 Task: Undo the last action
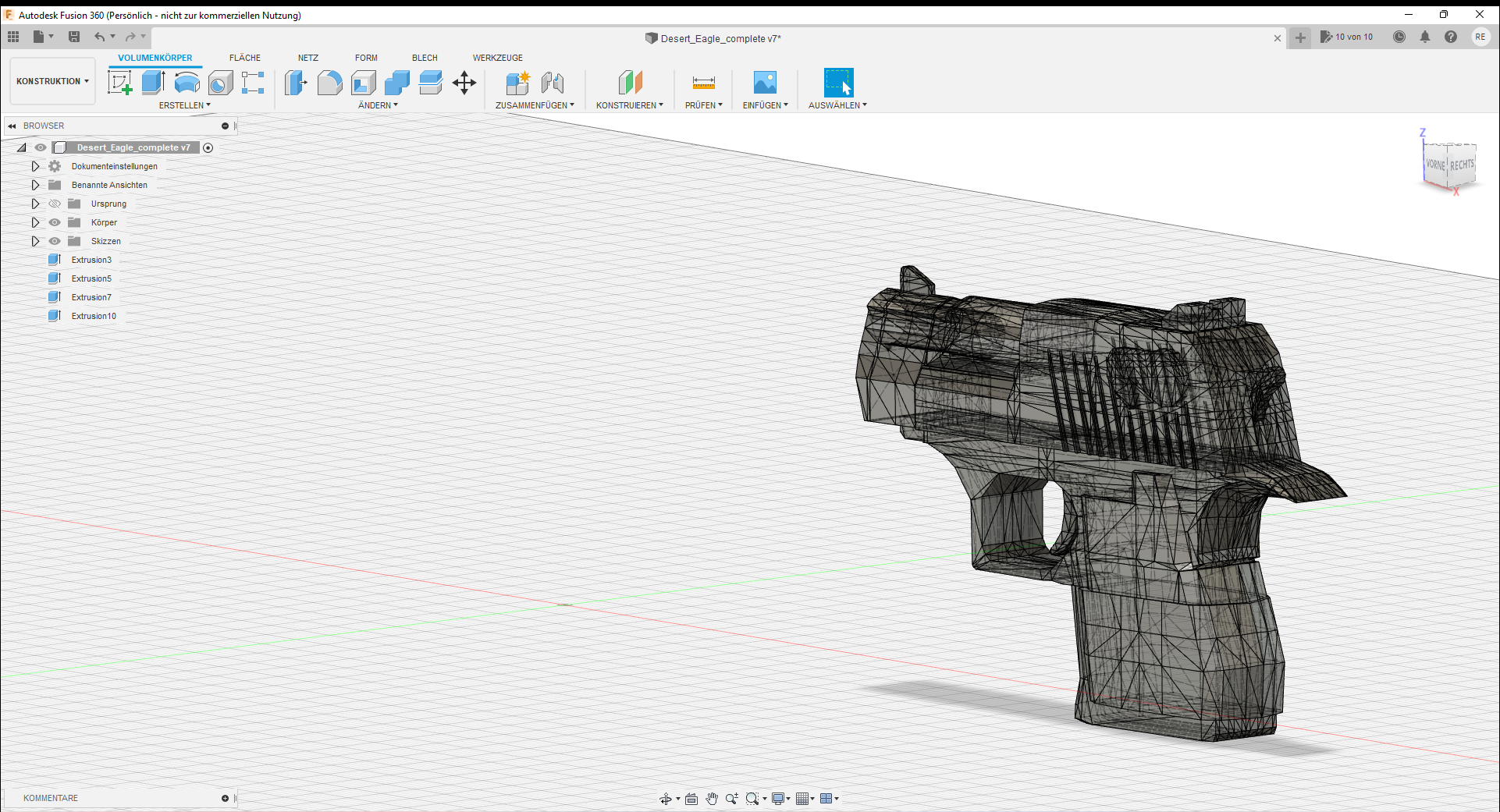click(x=99, y=36)
